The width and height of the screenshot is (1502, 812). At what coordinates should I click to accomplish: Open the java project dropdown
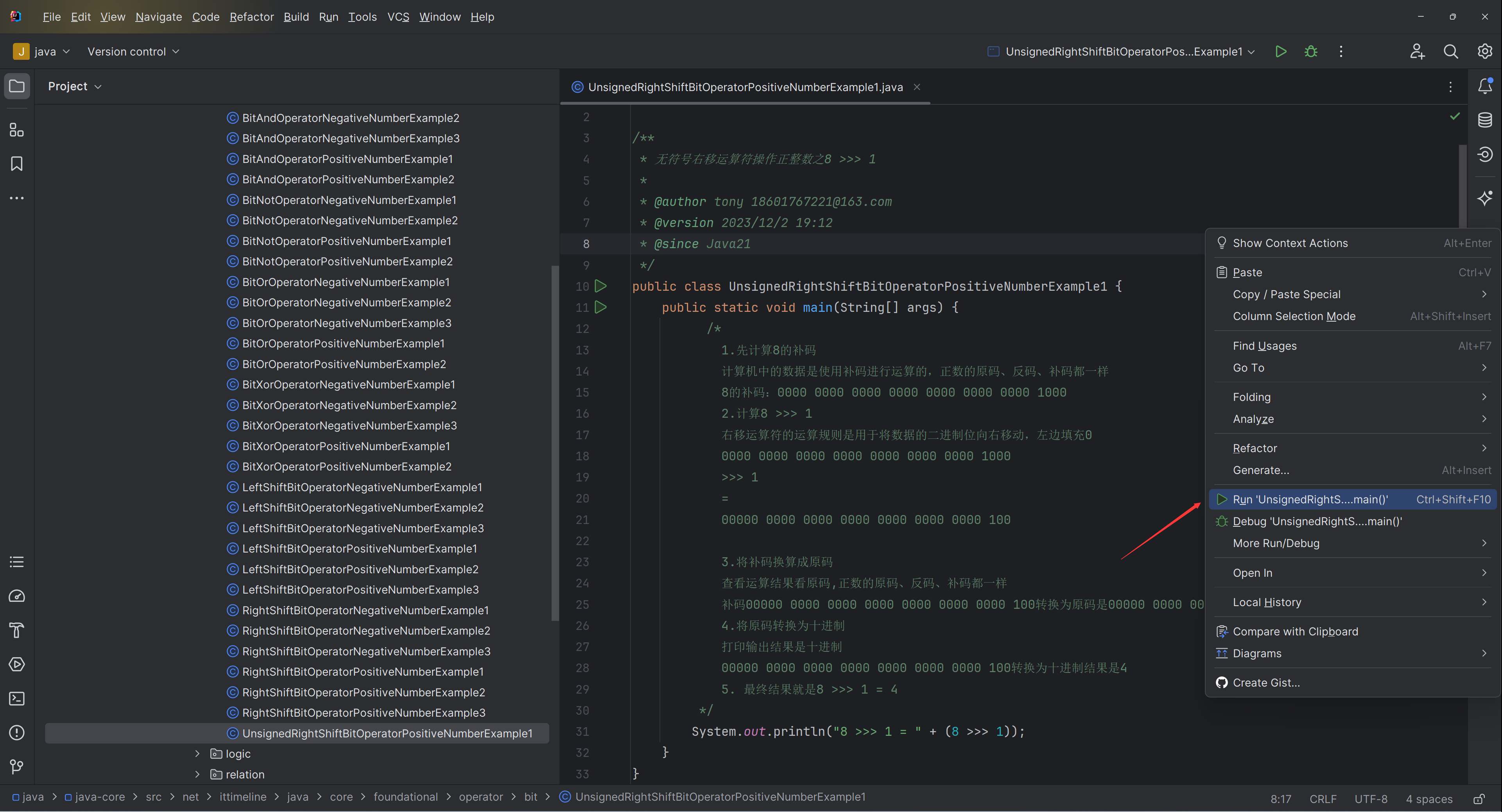tap(41, 51)
